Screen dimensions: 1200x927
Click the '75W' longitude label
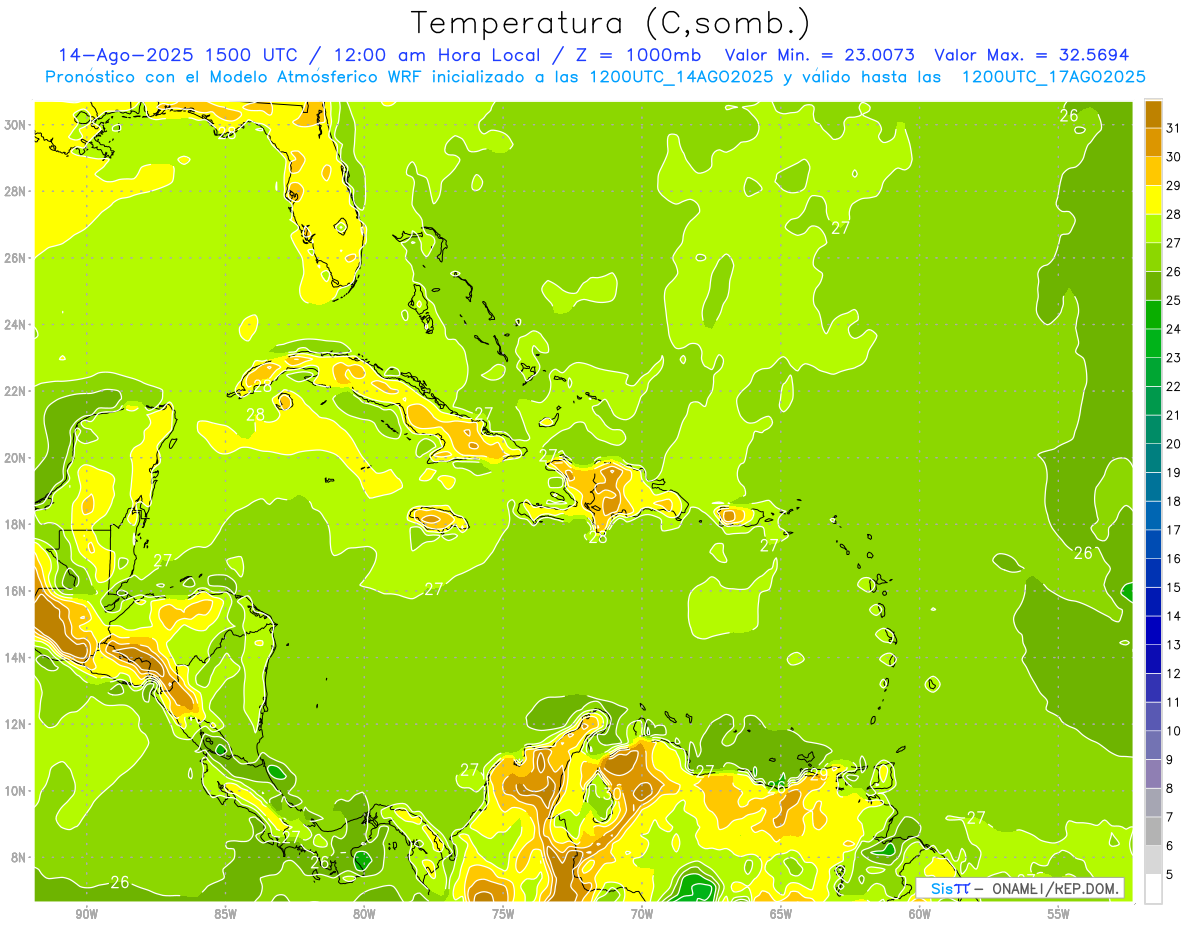tap(503, 914)
